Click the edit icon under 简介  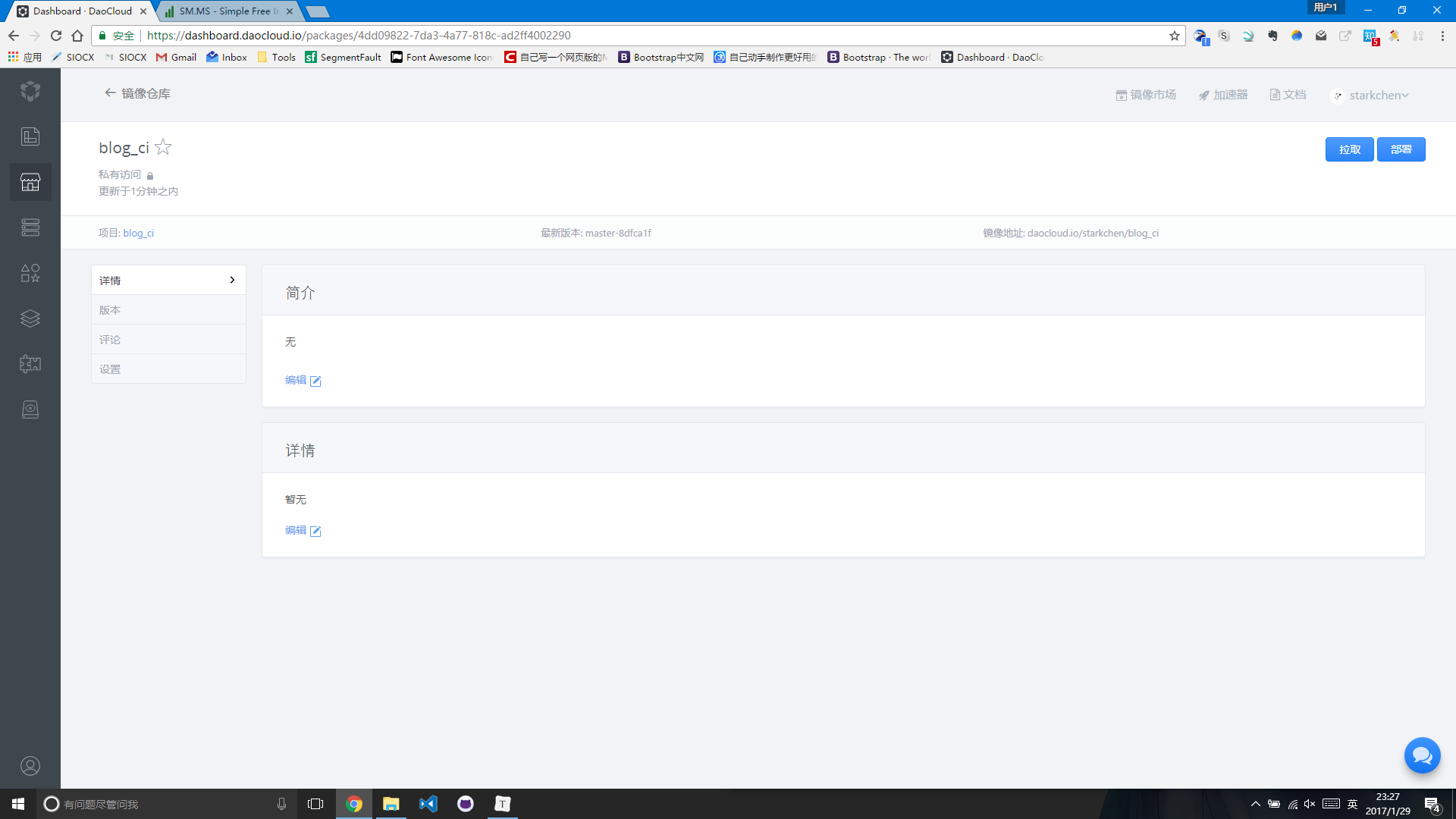315,381
